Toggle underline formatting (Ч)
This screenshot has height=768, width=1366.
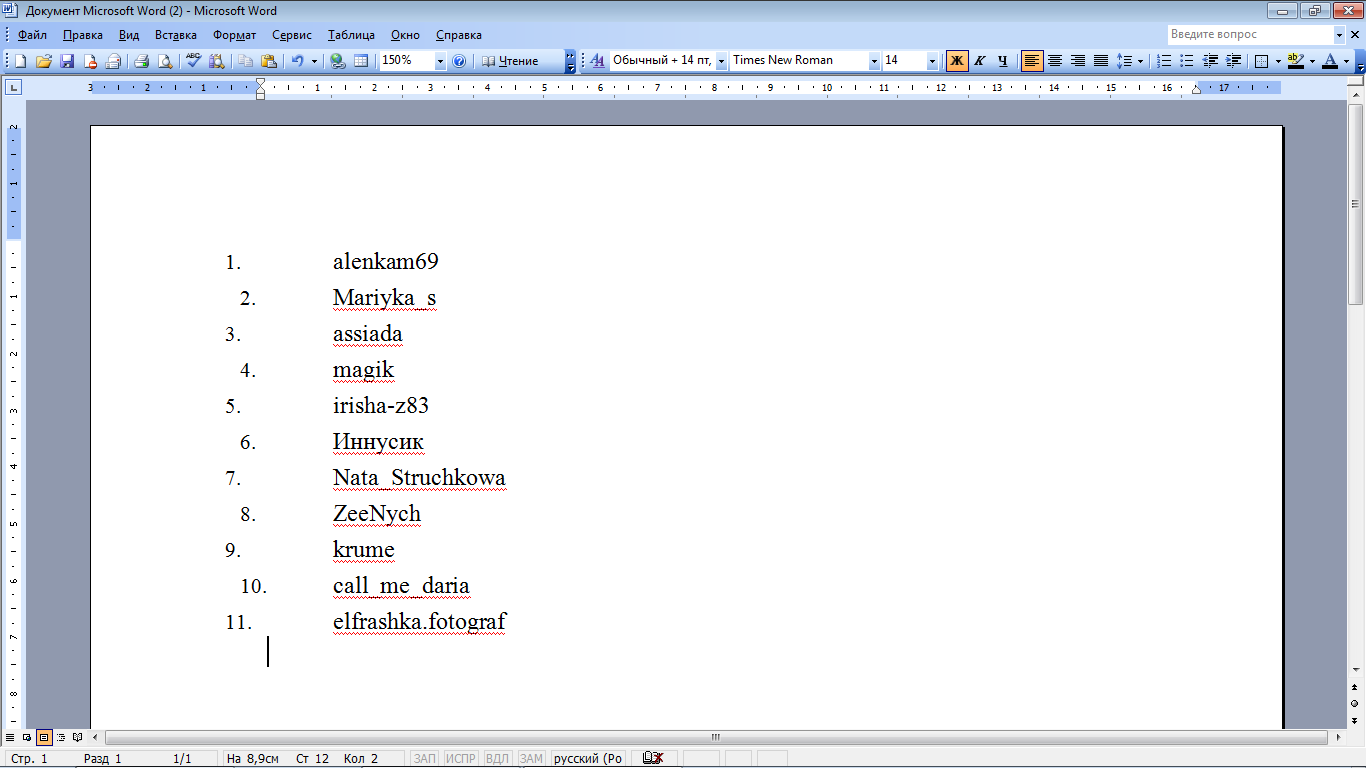pos(1002,61)
